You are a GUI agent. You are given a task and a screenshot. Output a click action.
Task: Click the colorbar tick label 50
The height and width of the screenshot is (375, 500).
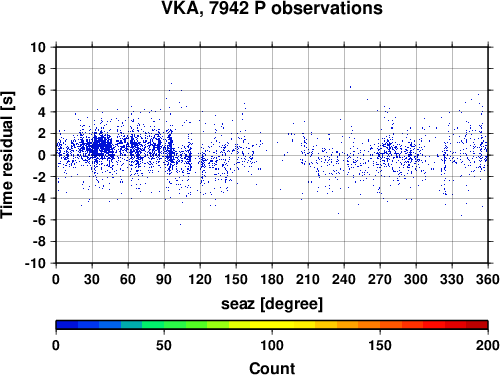point(164,345)
